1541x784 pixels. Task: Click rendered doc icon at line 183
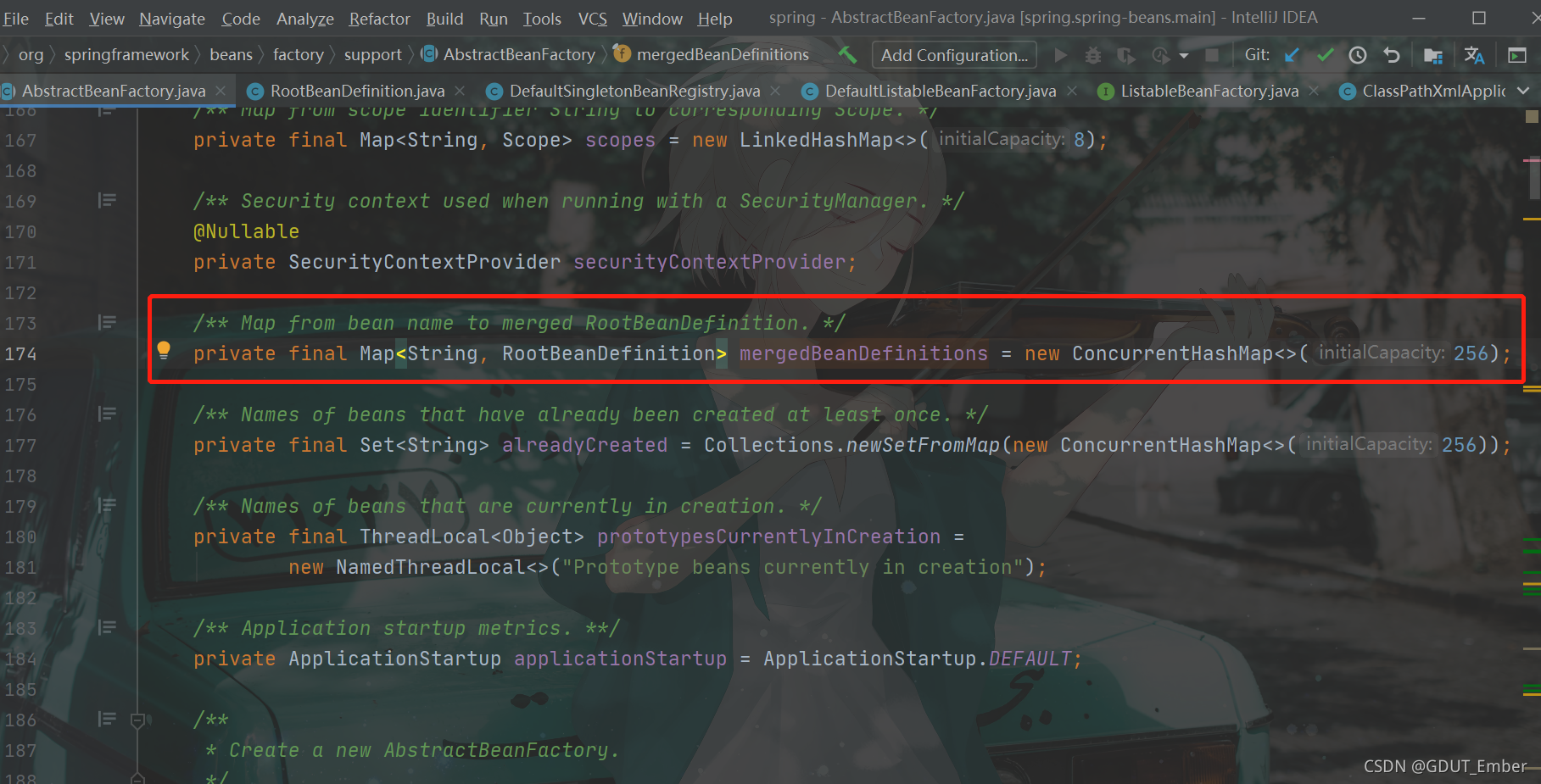click(x=107, y=627)
